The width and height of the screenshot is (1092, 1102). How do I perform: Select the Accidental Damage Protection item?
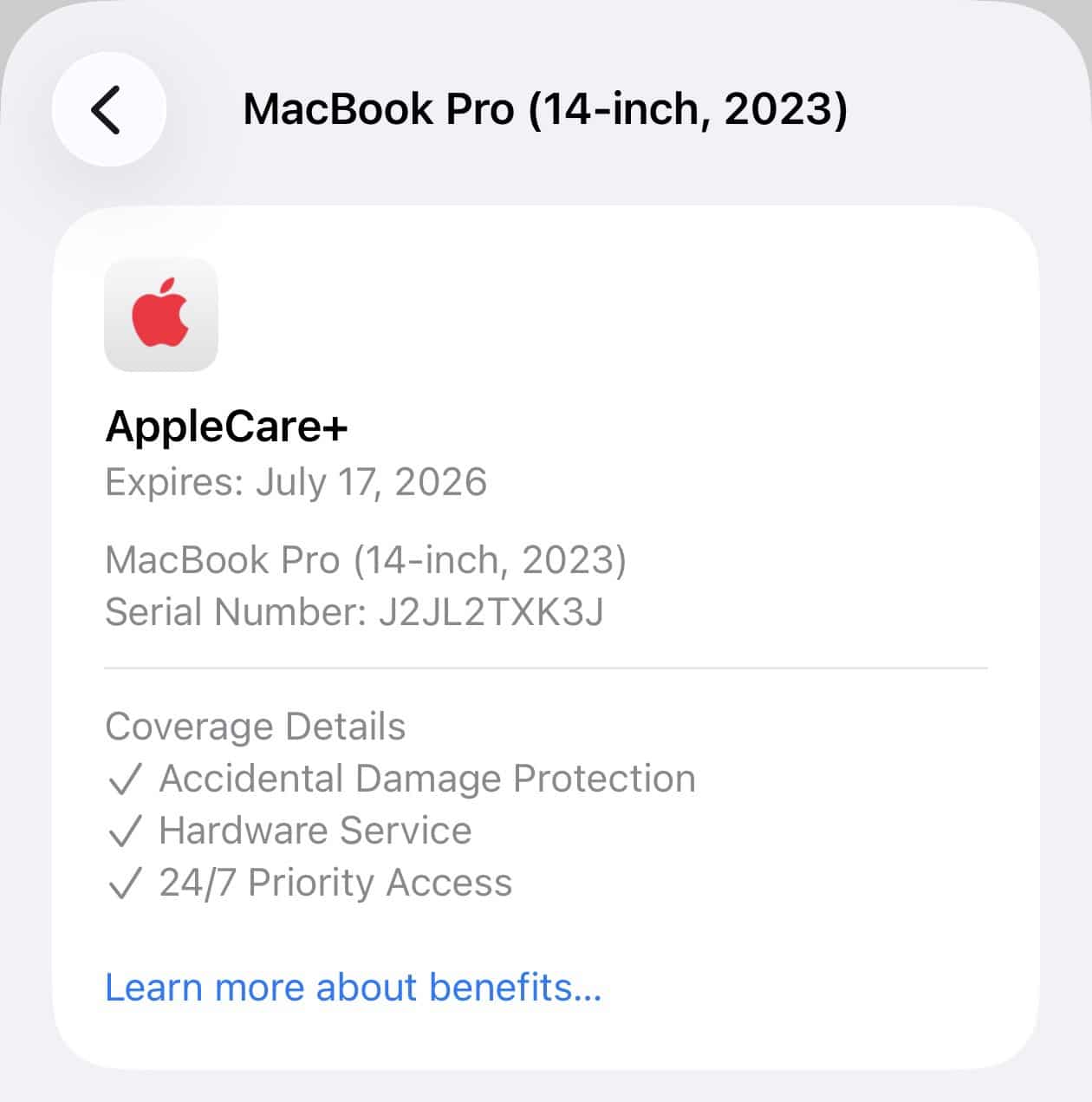[427, 779]
